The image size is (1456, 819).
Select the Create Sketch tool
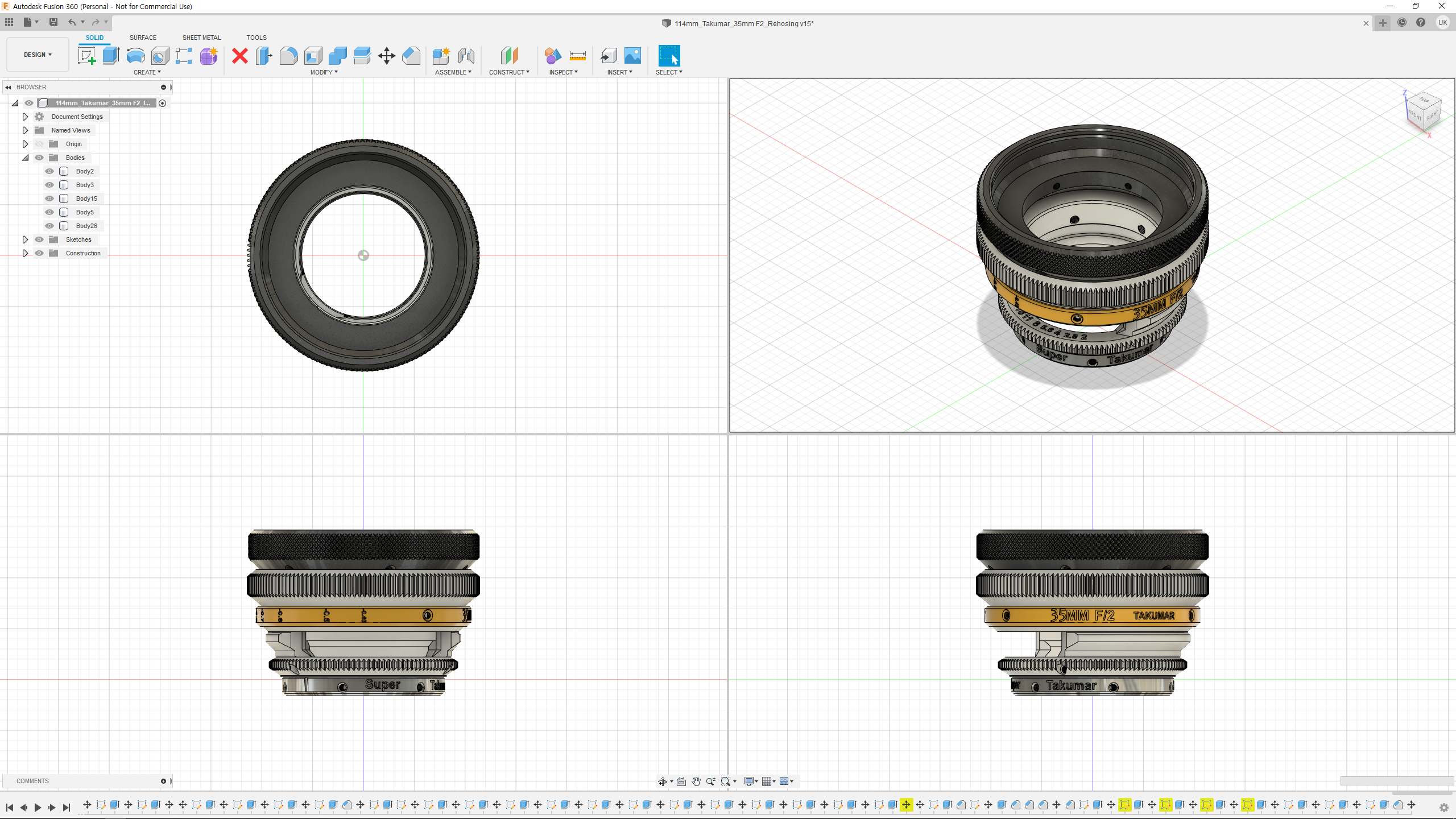coord(86,56)
